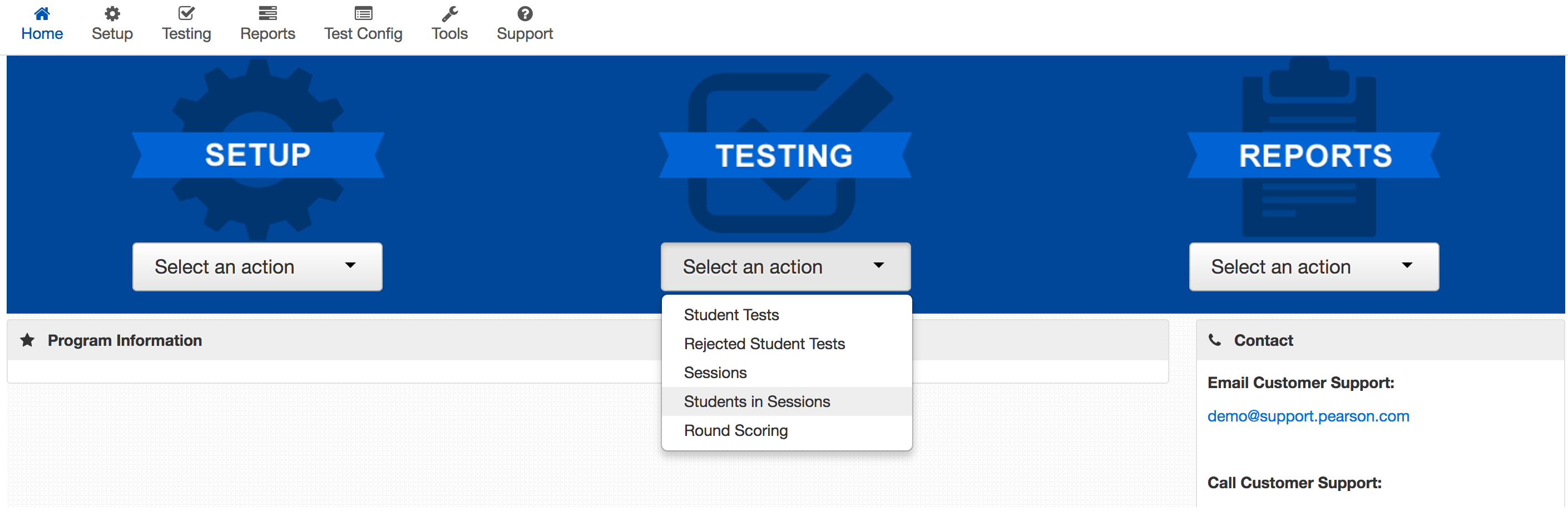This screenshot has width=1568, height=516.
Task: Collapse the Testing 'Select an action' dropdown
Action: 785,266
